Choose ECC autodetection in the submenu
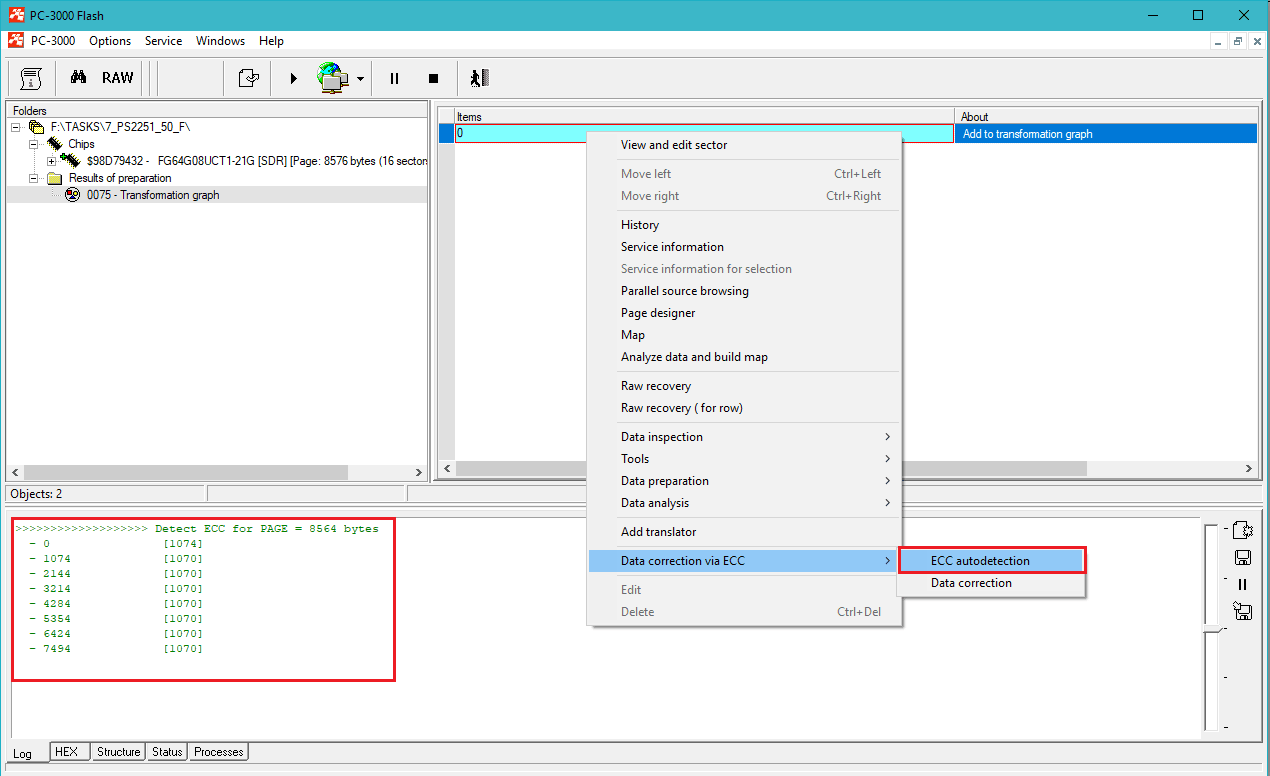Image resolution: width=1270 pixels, height=776 pixels. [991, 561]
